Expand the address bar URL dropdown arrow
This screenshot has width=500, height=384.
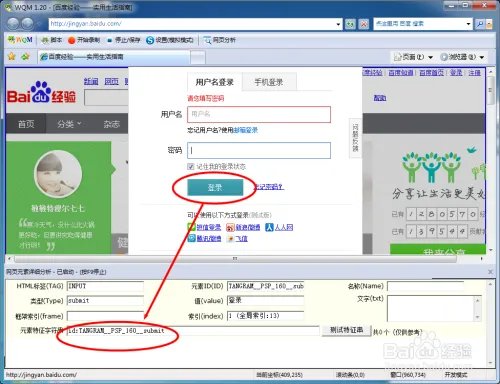point(338,24)
